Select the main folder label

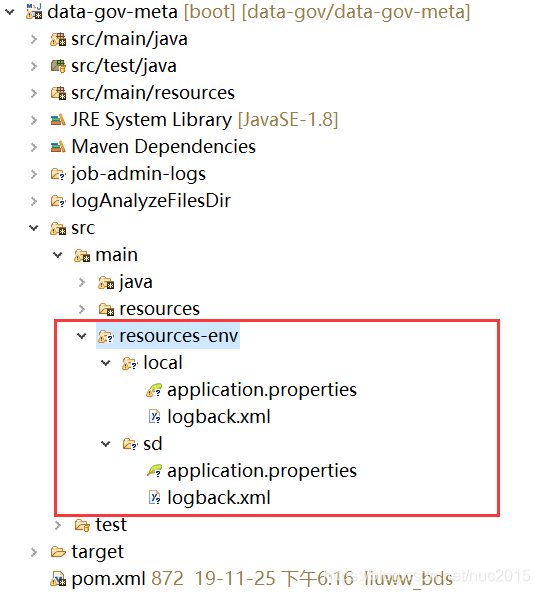click(116, 255)
